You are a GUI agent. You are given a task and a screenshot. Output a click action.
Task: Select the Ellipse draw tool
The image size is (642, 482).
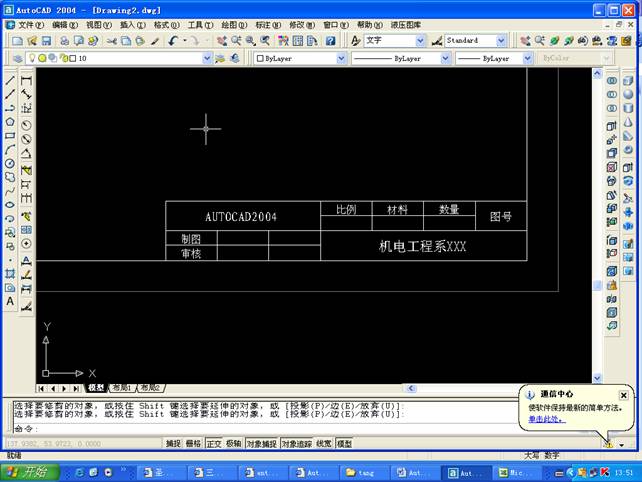point(10,205)
